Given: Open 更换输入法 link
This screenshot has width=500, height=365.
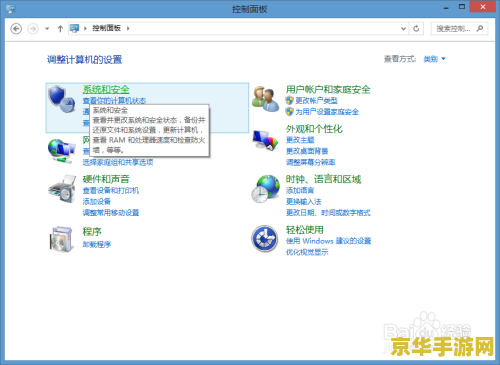Looking at the screenshot, I should click(x=304, y=201).
